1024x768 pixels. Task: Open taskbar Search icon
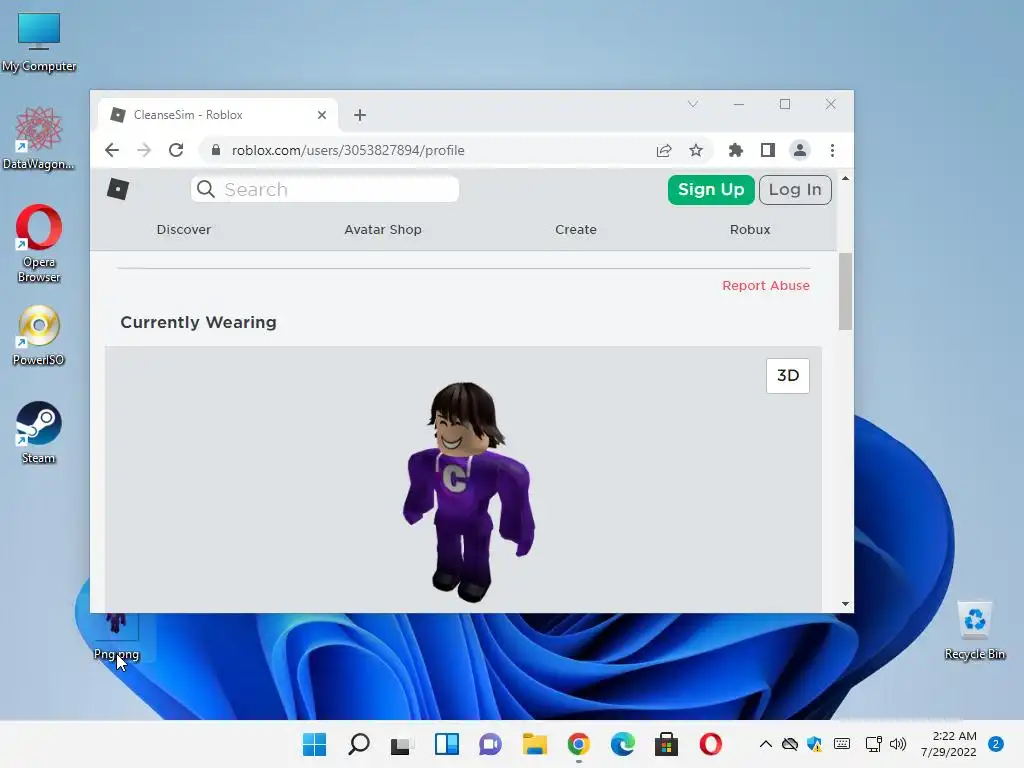pos(359,744)
